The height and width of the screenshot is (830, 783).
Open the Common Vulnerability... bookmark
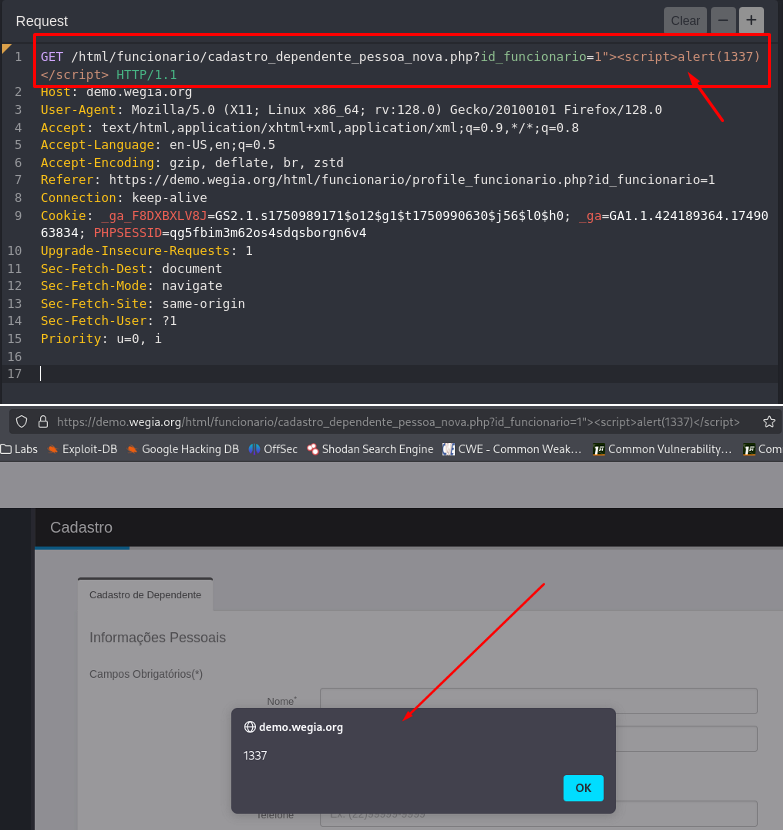662,449
